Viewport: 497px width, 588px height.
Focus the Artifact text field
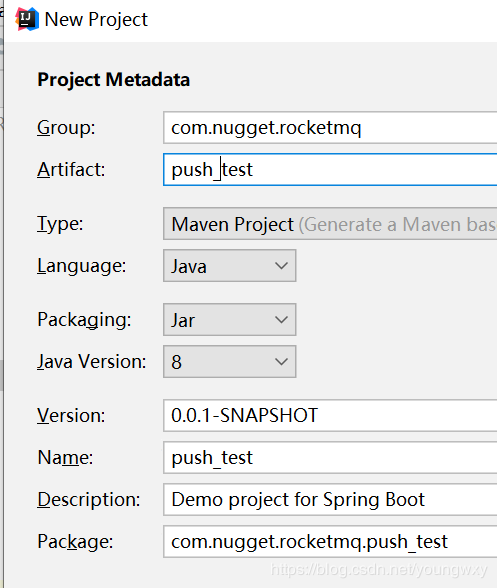point(330,170)
